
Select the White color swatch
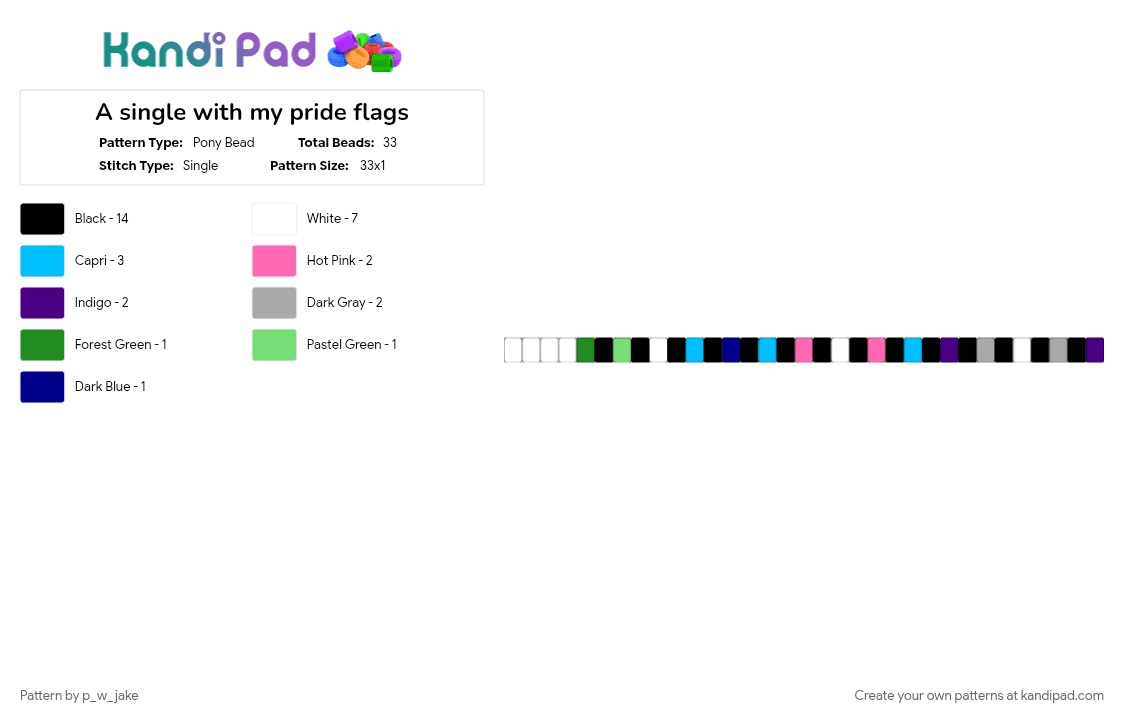[x=274, y=219]
